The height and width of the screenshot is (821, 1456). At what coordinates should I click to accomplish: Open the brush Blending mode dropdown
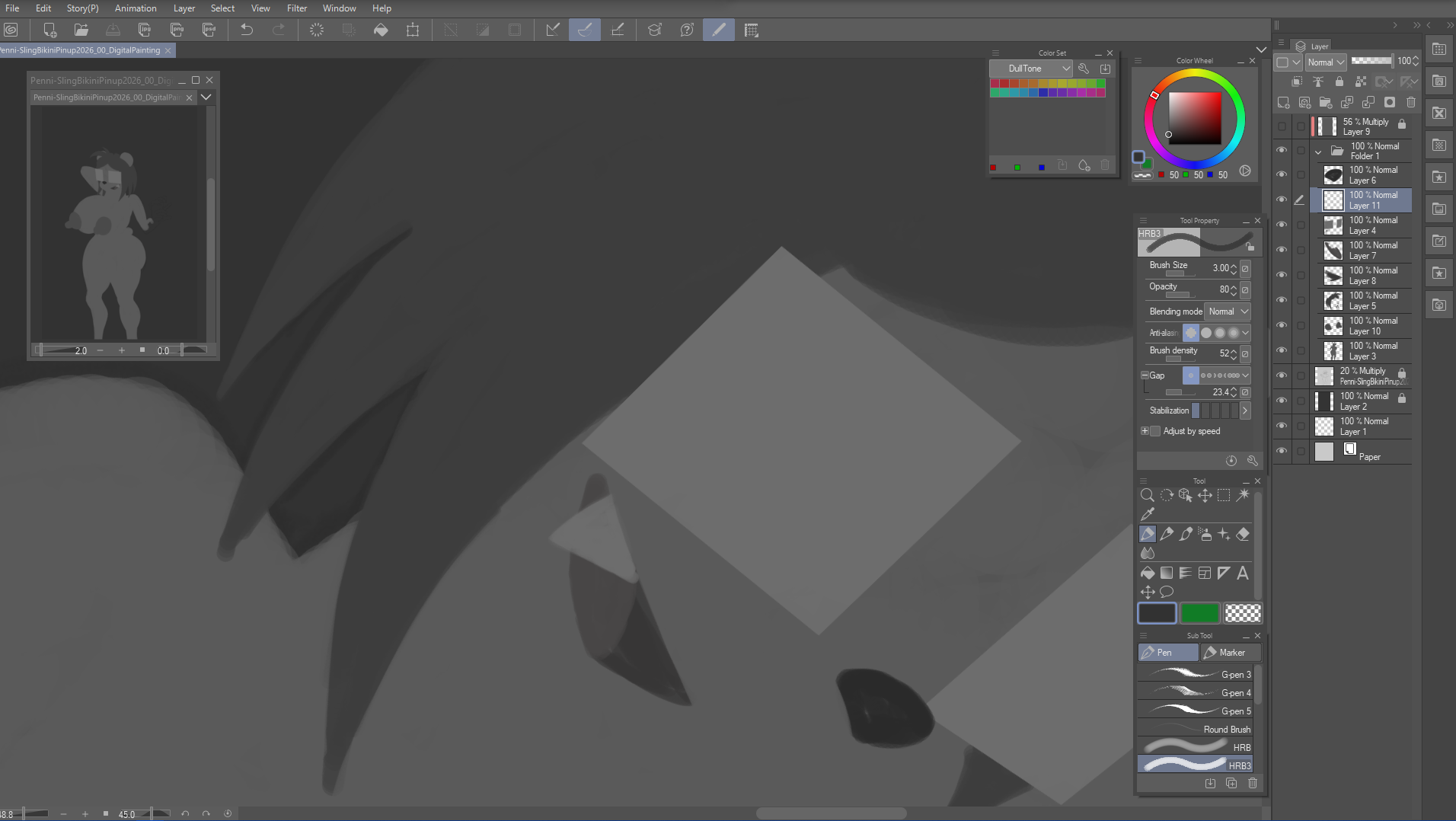click(x=1228, y=311)
